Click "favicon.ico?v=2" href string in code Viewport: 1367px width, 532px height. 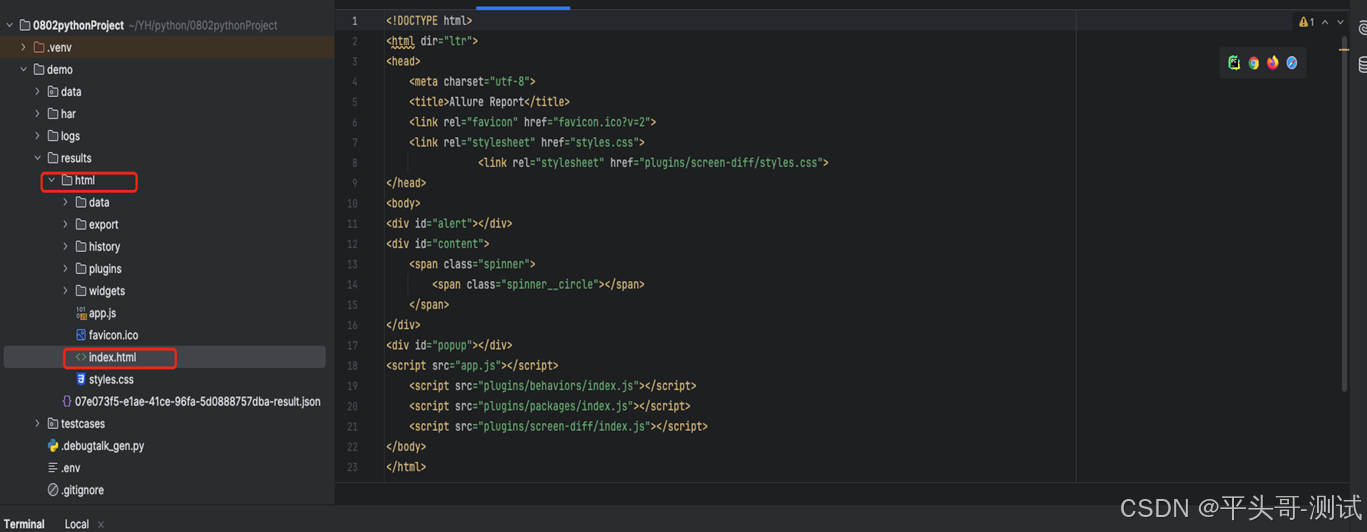tap(603, 122)
